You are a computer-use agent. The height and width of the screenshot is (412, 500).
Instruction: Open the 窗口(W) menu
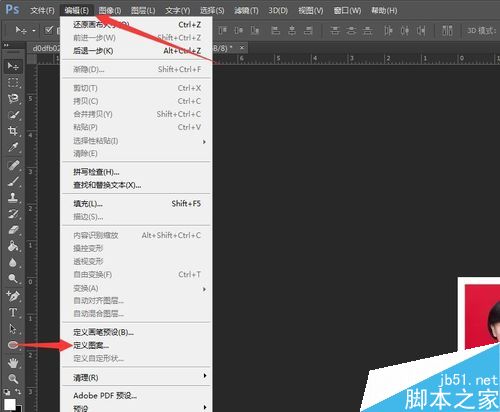click(347, 11)
